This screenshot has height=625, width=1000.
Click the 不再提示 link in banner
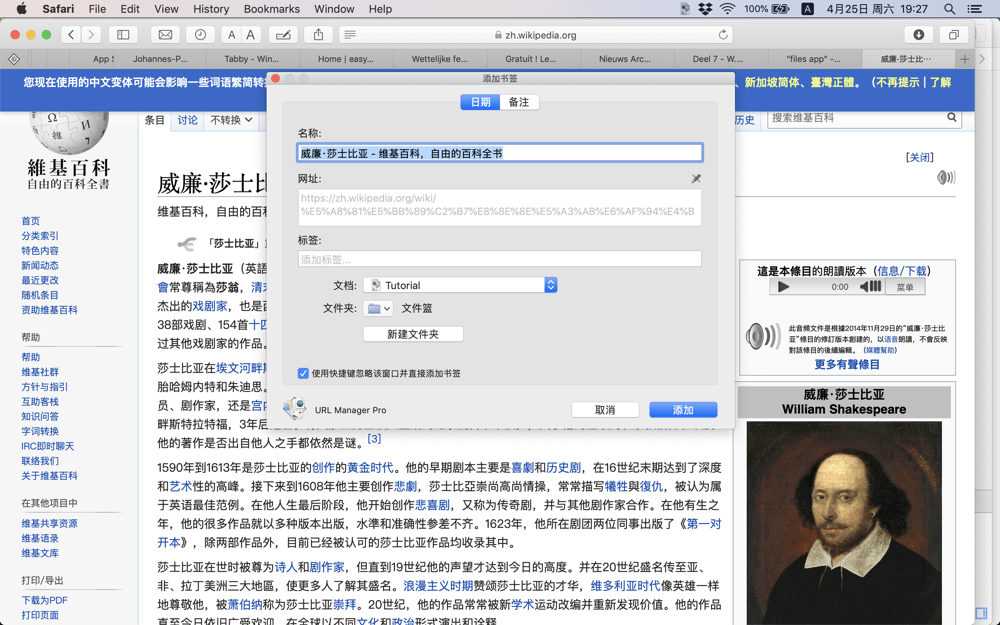[x=897, y=82]
